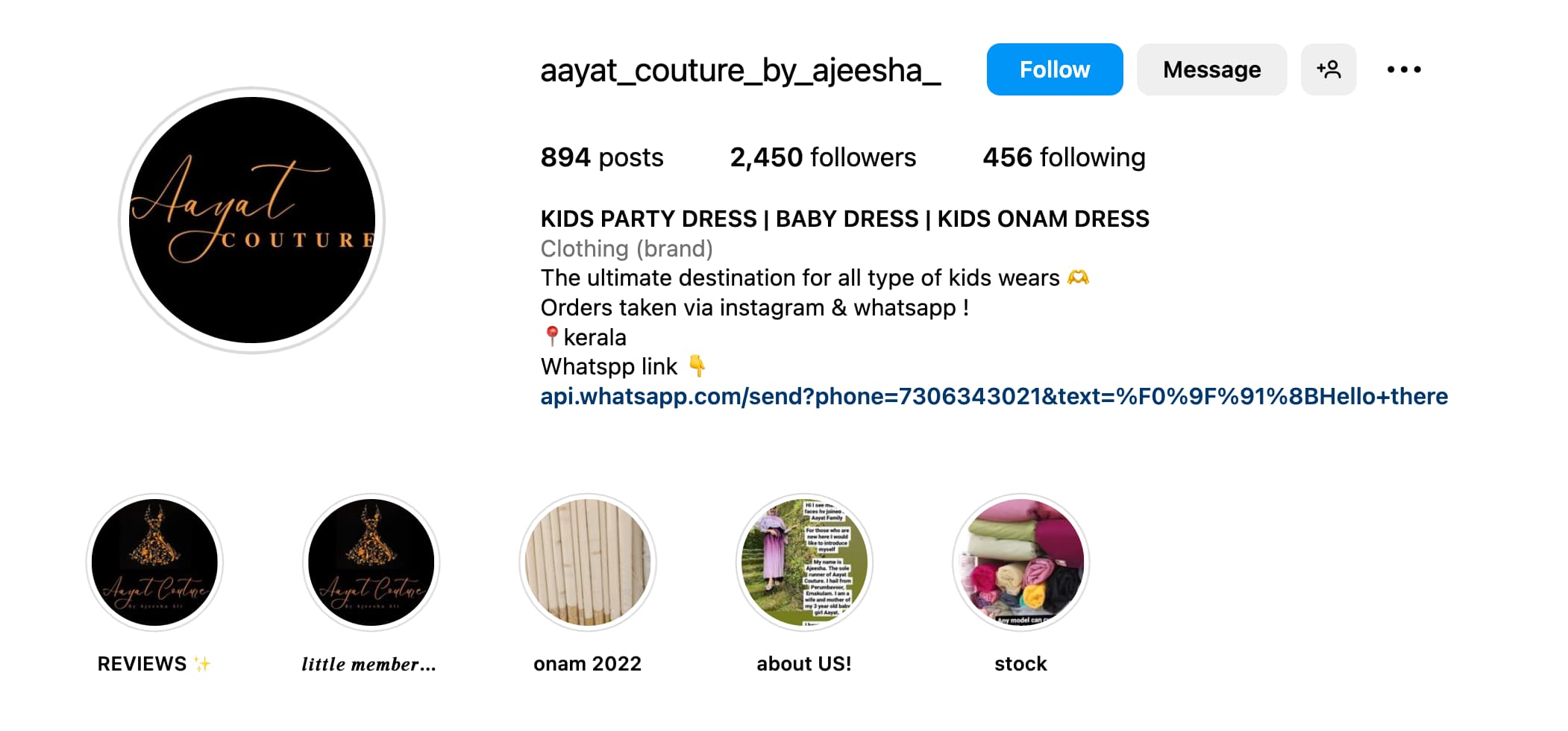Click the about US! label text
1568x731 pixels.
(804, 664)
